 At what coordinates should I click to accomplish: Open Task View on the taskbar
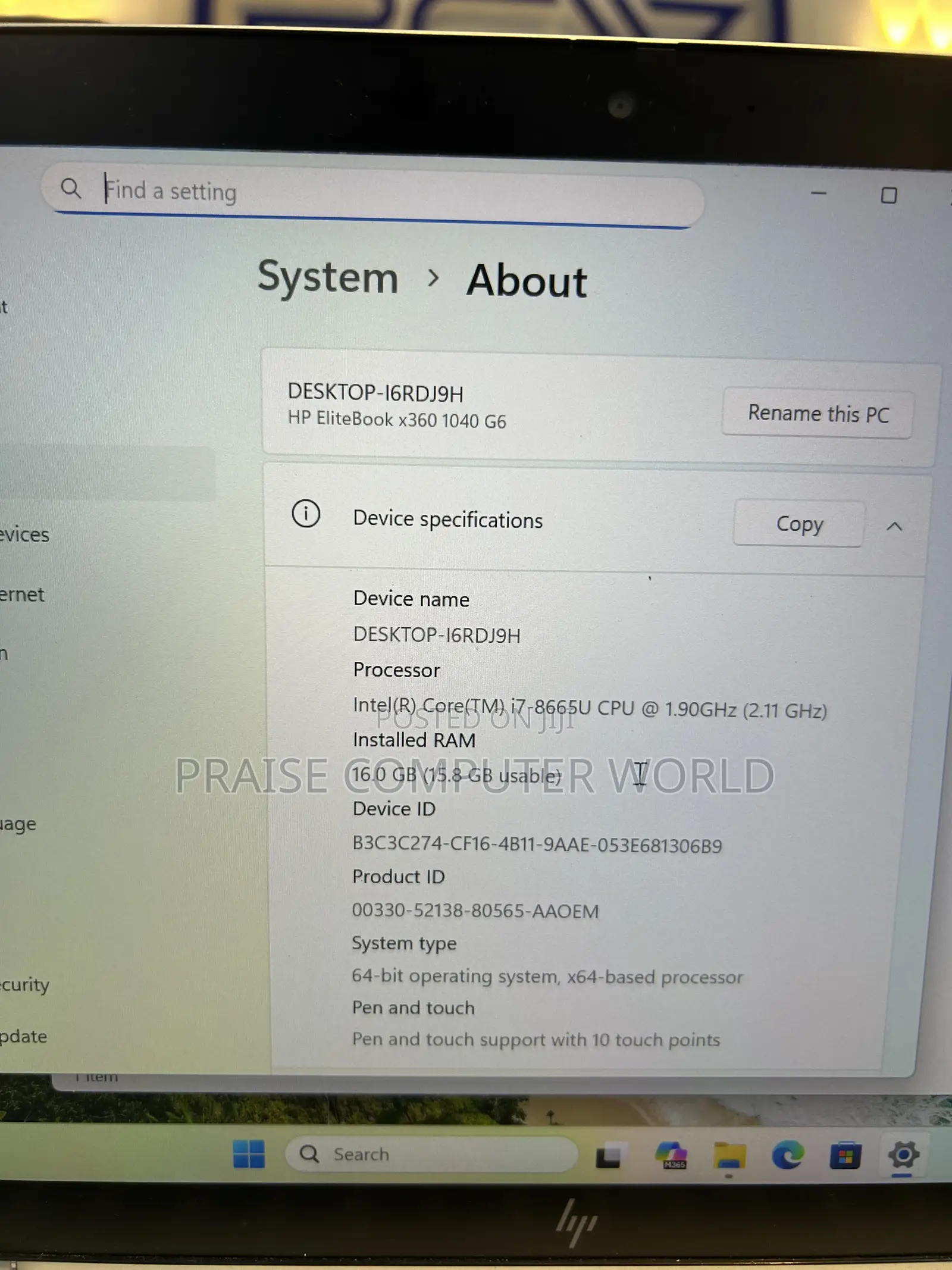(610, 1155)
